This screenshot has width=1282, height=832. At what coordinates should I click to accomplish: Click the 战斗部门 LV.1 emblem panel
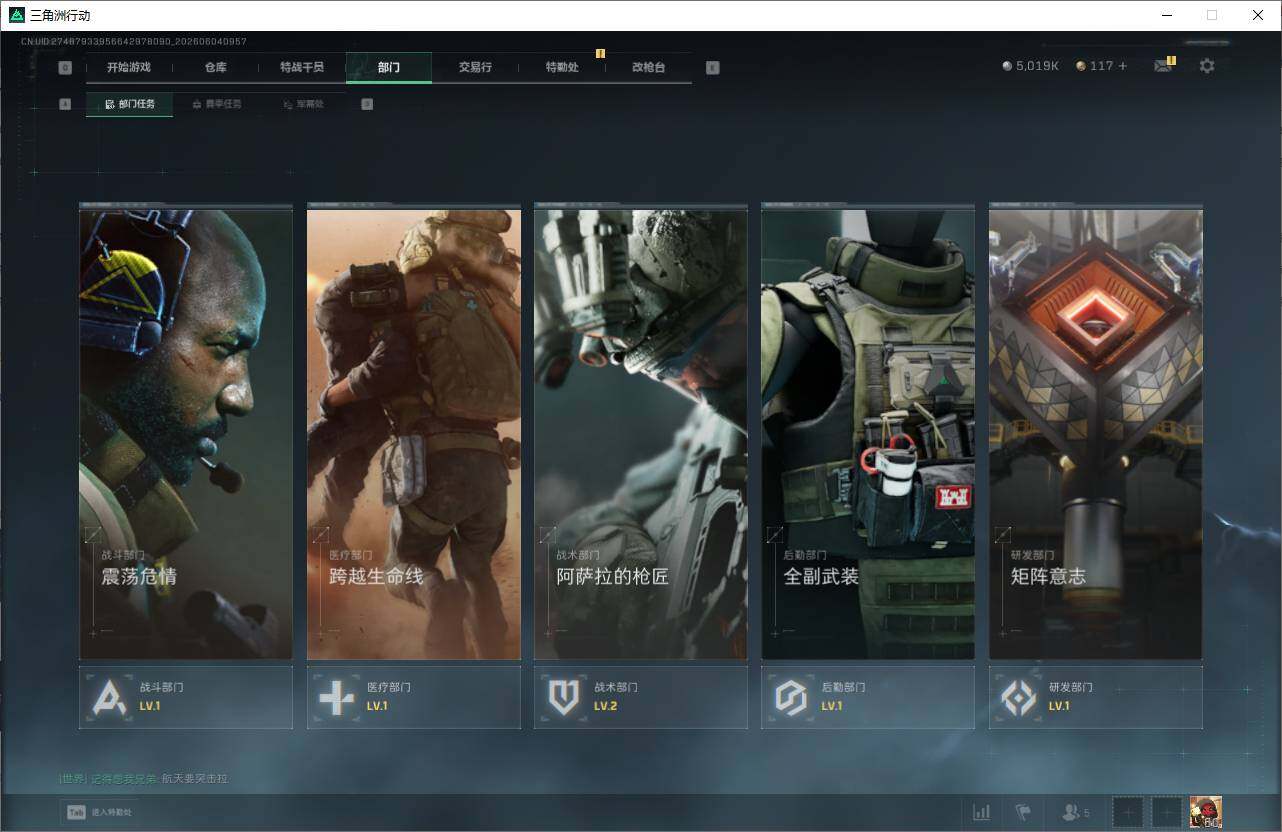[186, 697]
